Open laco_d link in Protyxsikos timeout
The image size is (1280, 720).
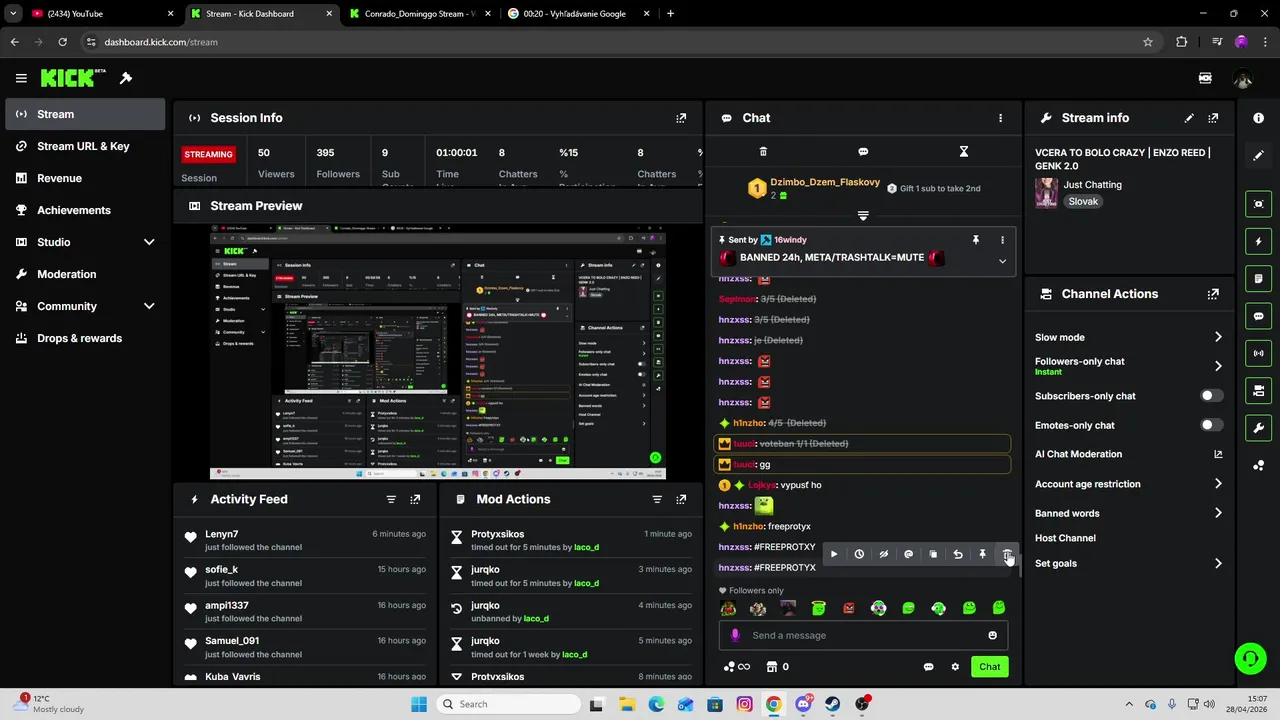[586, 547]
